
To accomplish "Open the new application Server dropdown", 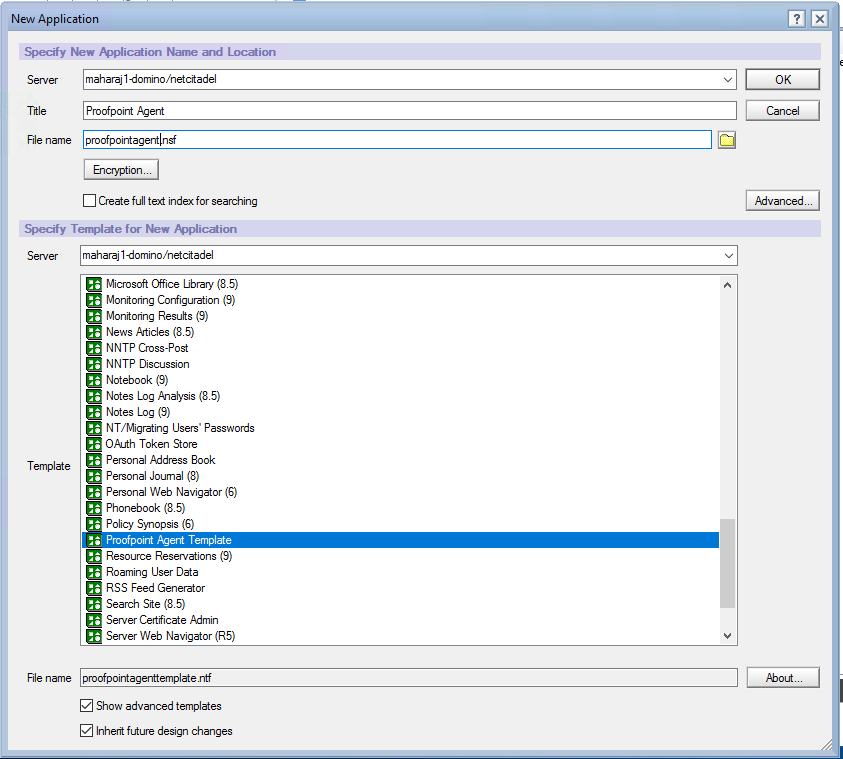I will pyautogui.click(x=727, y=80).
